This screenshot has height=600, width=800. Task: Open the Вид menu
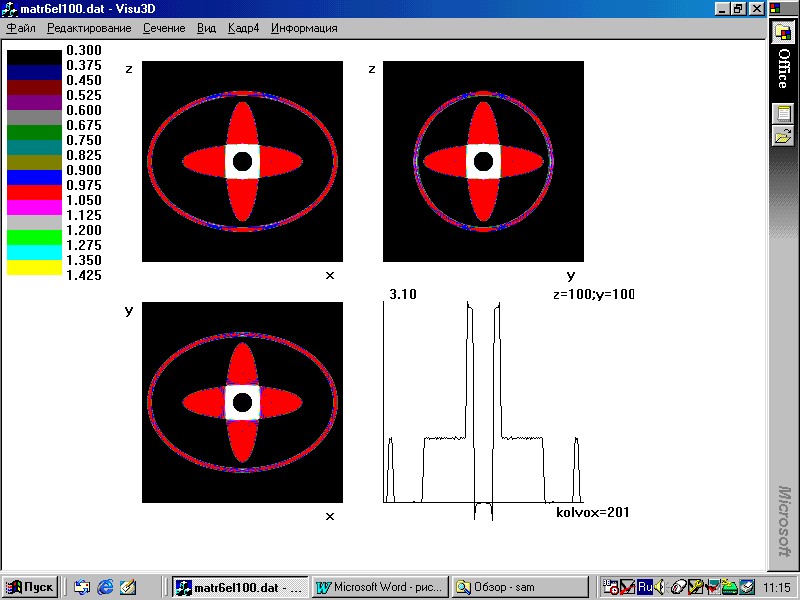point(207,28)
